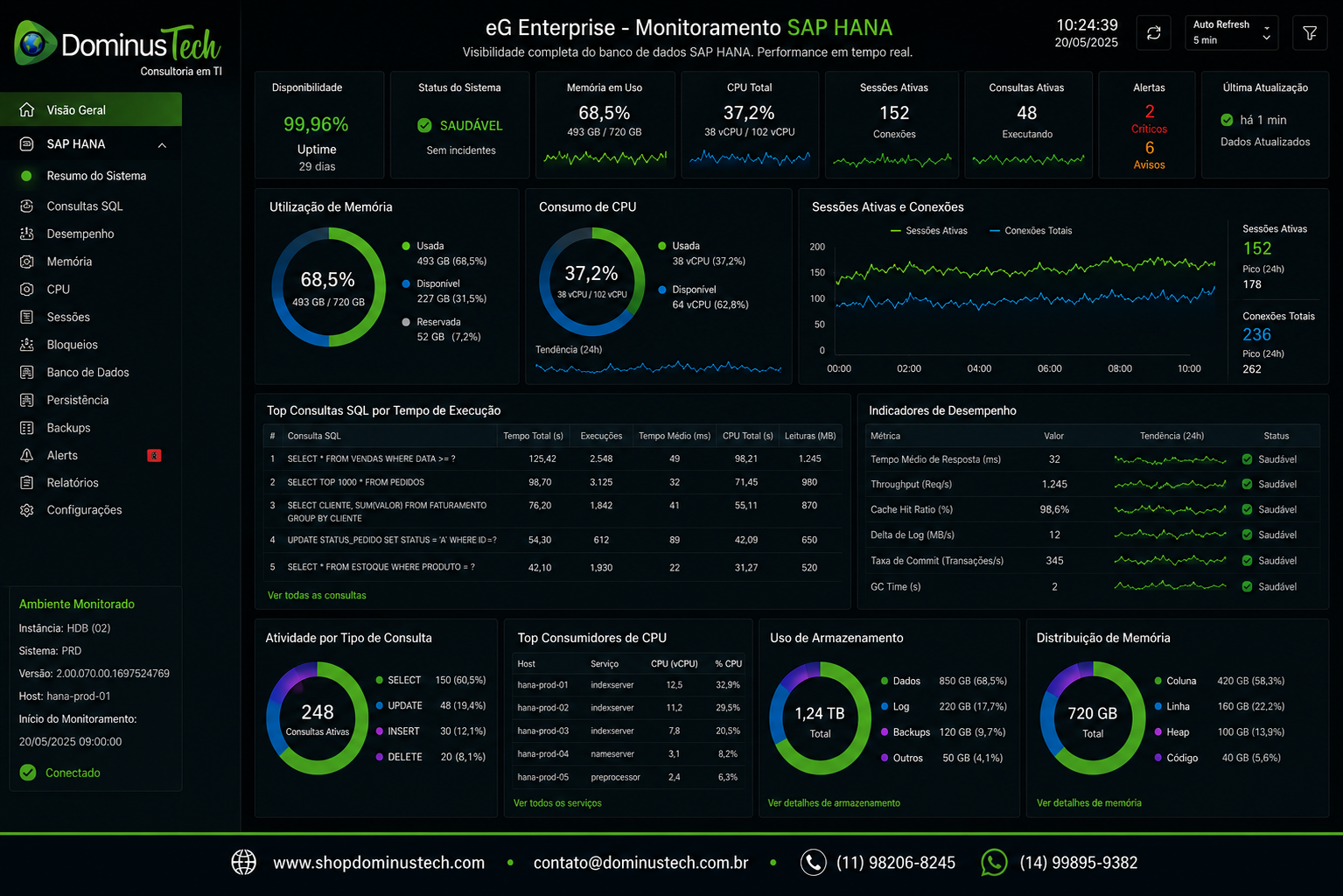Click the DominusTech globe logo
This screenshot has height=896, width=1343.
[35, 43]
